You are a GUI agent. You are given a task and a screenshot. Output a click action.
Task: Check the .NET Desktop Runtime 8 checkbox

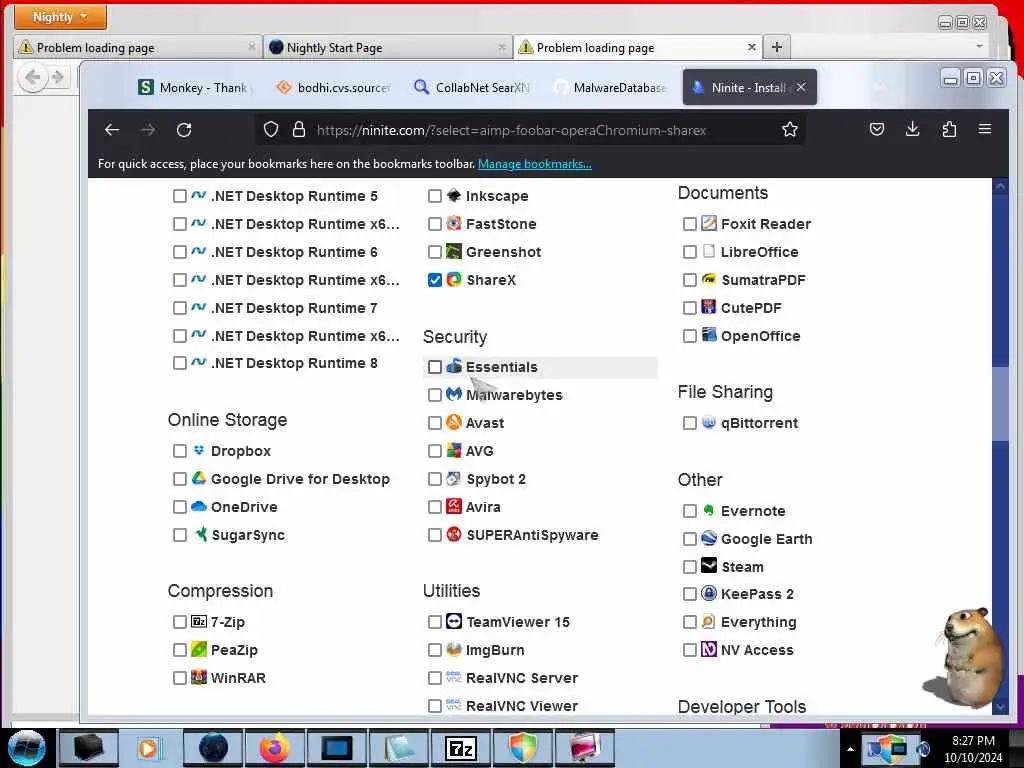[180, 363]
